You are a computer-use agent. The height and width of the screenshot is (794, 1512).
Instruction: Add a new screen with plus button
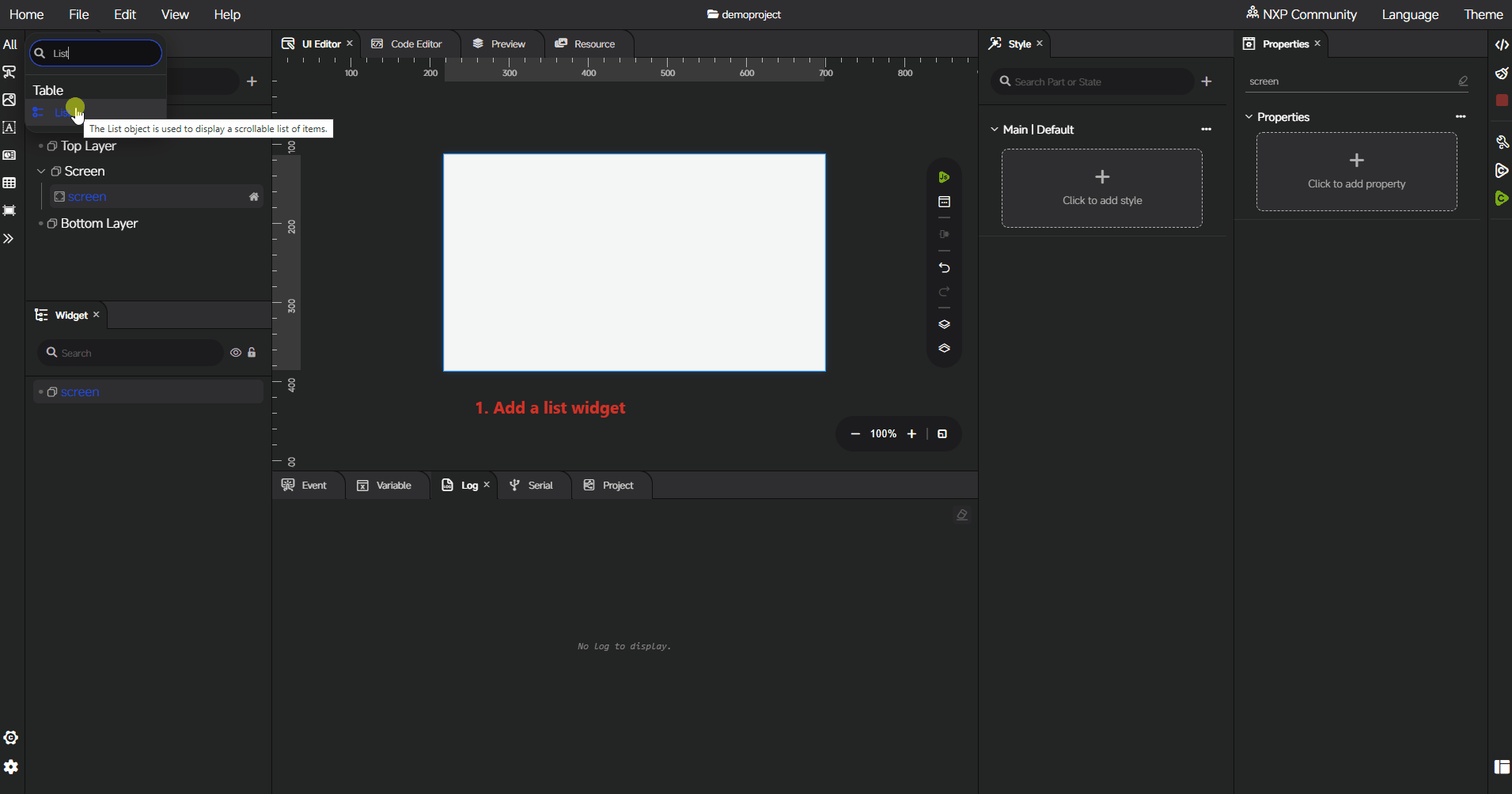point(252,81)
